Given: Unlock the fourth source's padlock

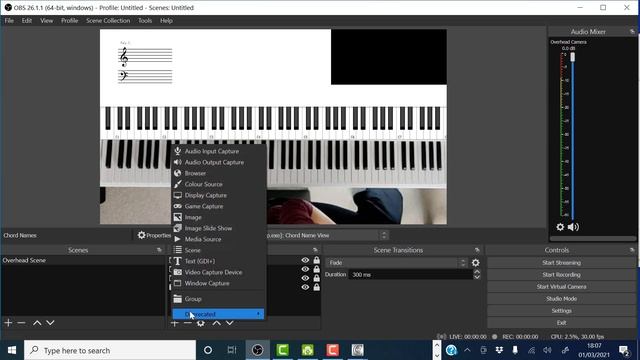Looking at the screenshot, I should (316, 287).
